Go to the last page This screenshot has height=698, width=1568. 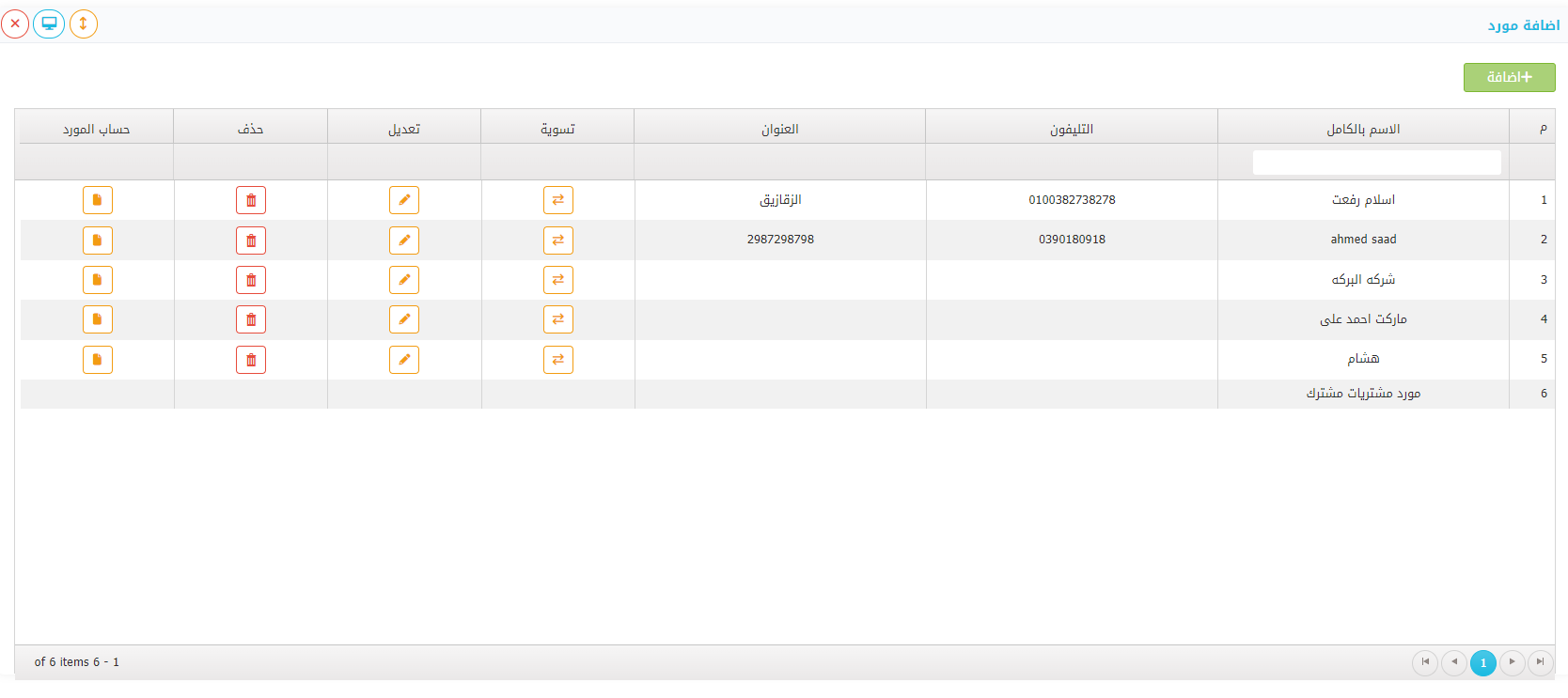pos(1540,662)
